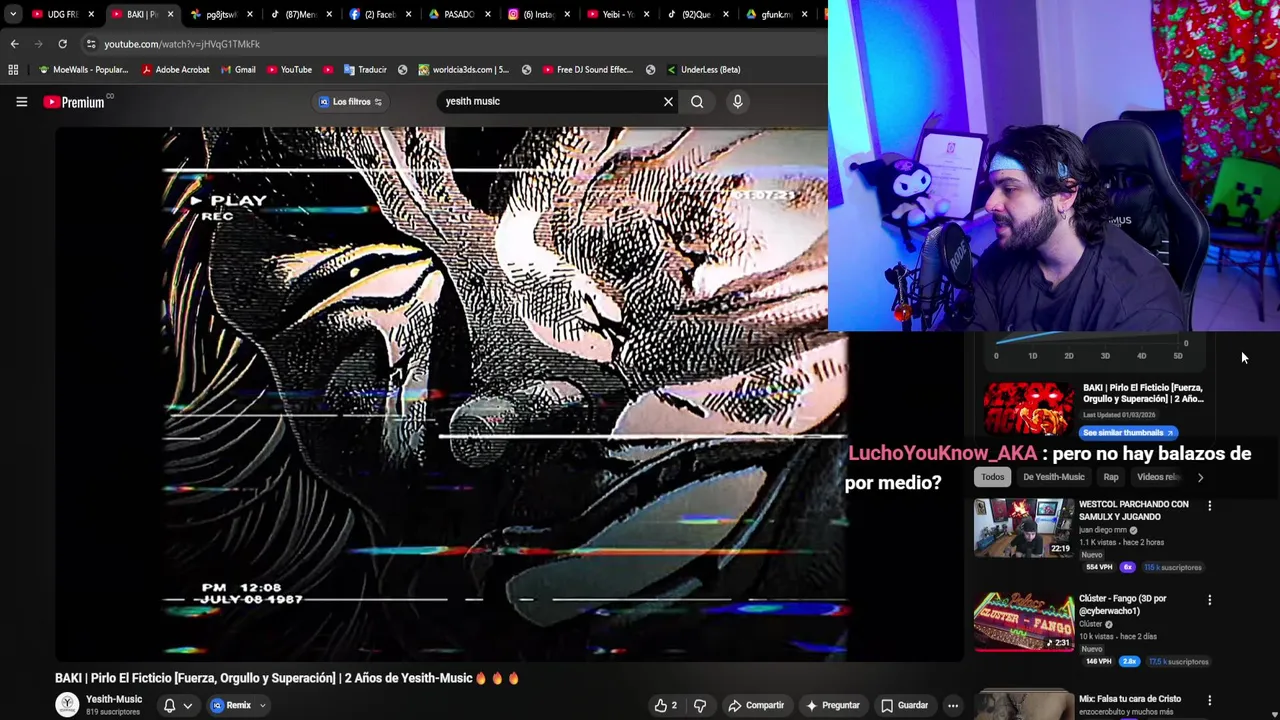Toggle the notification bell for Yesith-Music

click(169, 705)
